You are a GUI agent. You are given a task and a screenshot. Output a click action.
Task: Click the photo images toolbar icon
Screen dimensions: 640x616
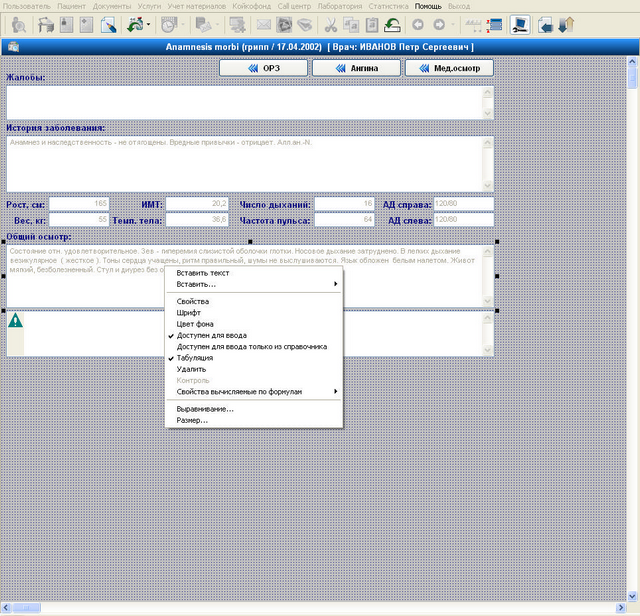coord(284,25)
